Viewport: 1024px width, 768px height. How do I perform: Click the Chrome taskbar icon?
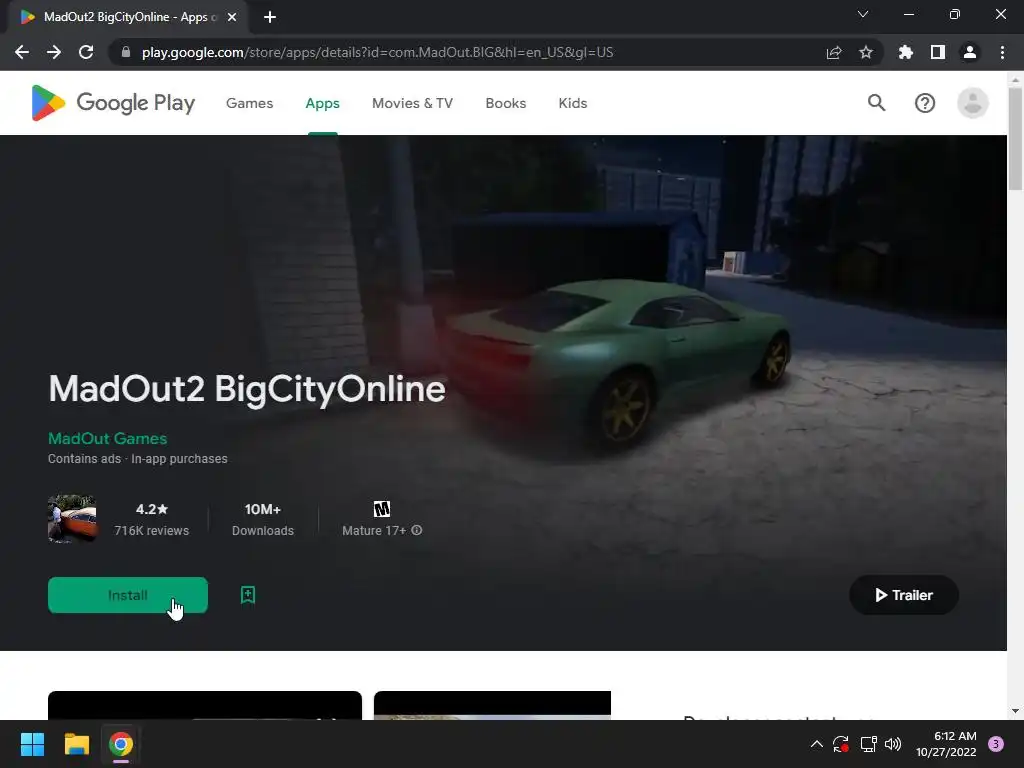121,744
